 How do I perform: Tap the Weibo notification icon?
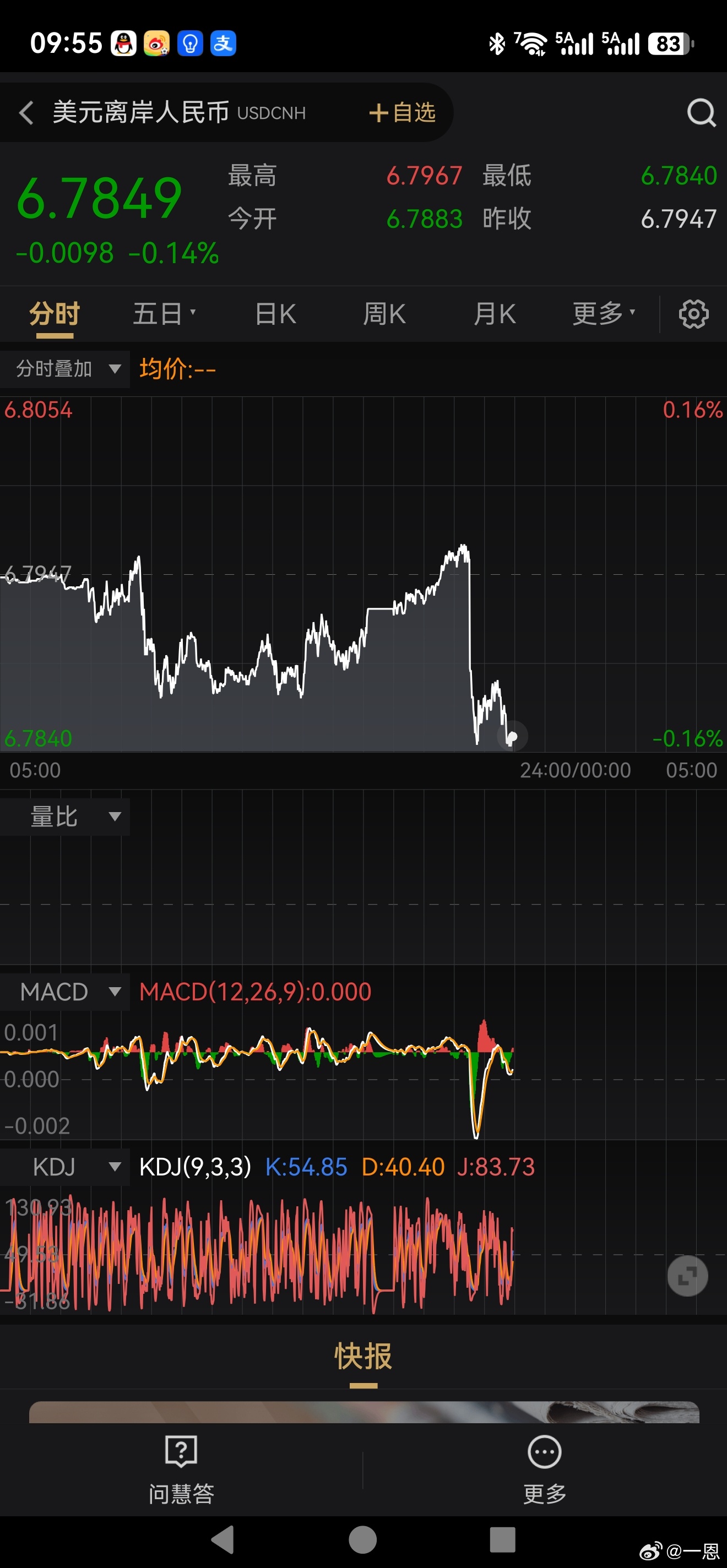pyautogui.click(x=156, y=44)
